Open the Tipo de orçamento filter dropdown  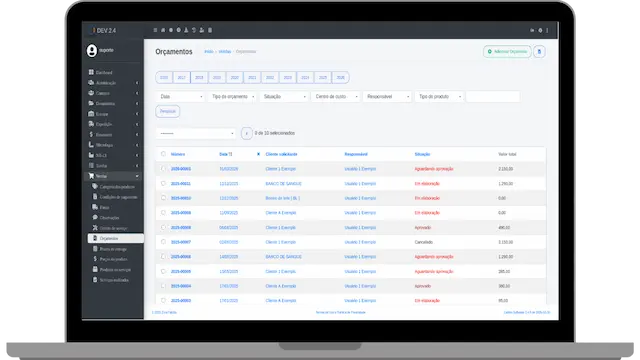[232, 97]
